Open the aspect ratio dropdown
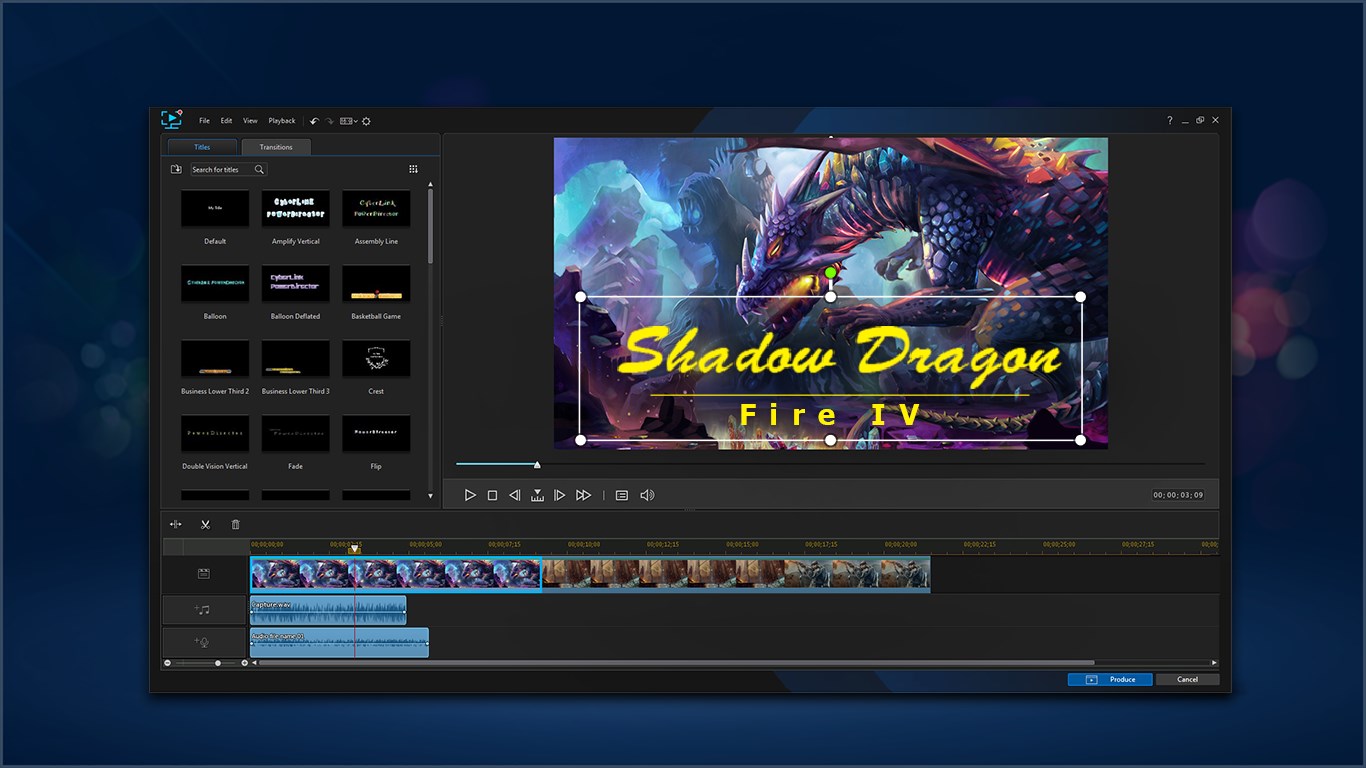 pyautogui.click(x=348, y=121)
